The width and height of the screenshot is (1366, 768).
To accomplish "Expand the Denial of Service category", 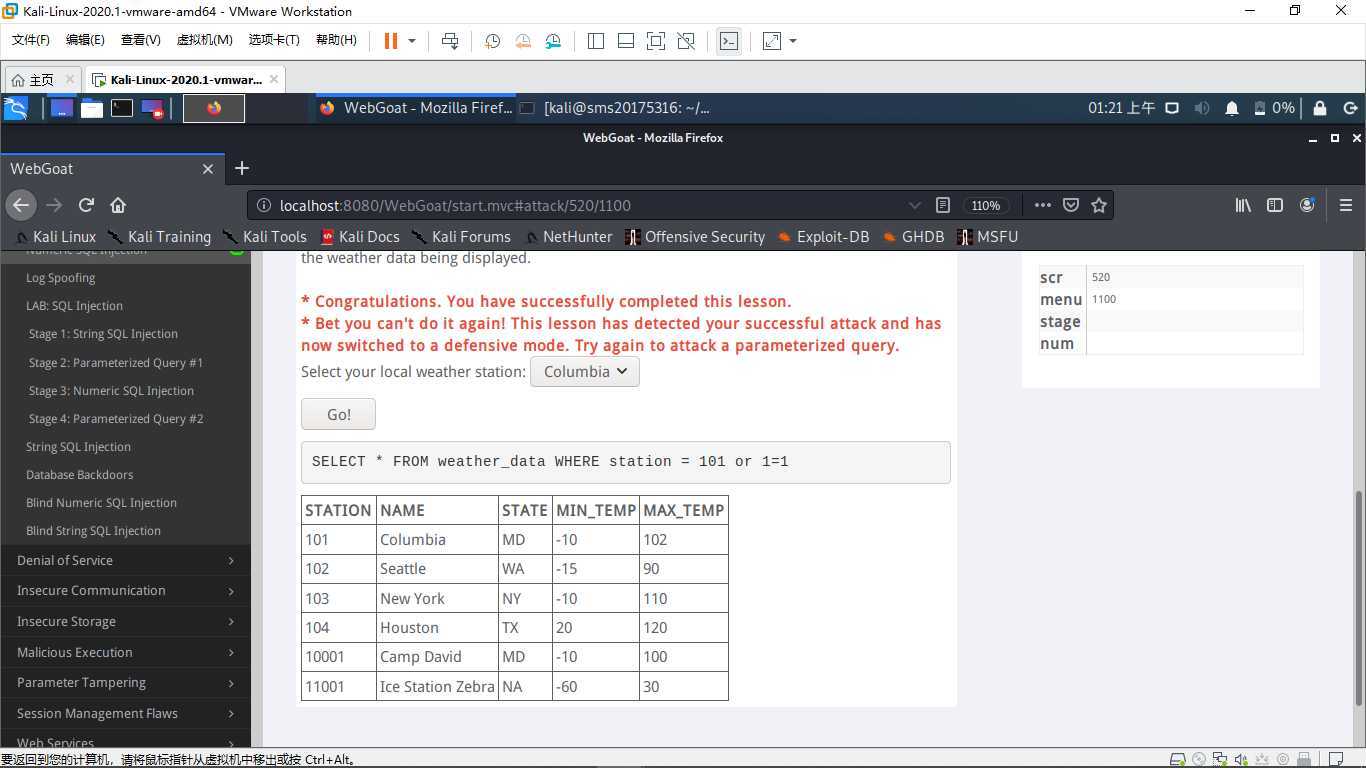I will [125, 560].
